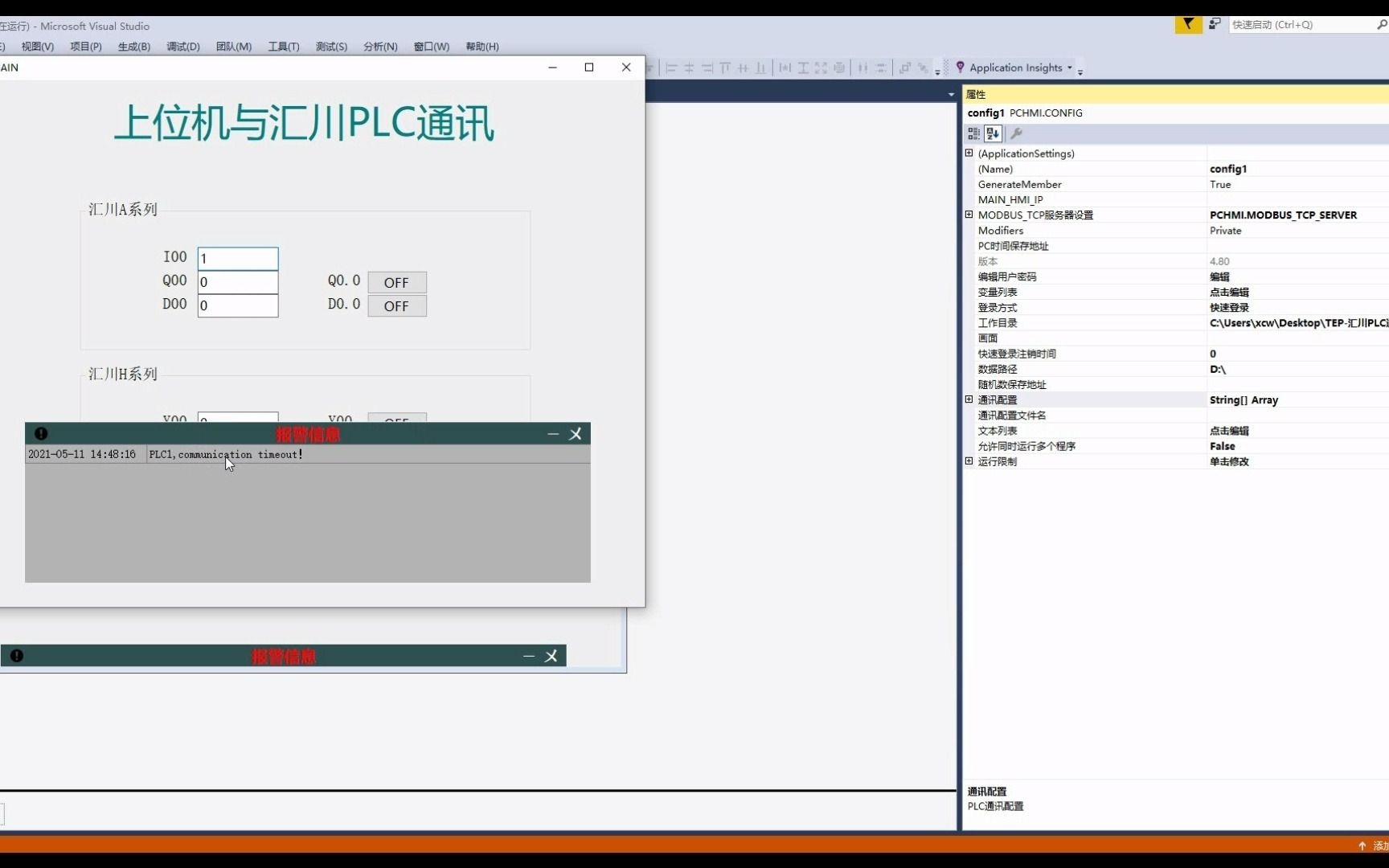Open the 窗口(W) menu
Viewport: 1389px width, 868px height.
tap(432, 47)
